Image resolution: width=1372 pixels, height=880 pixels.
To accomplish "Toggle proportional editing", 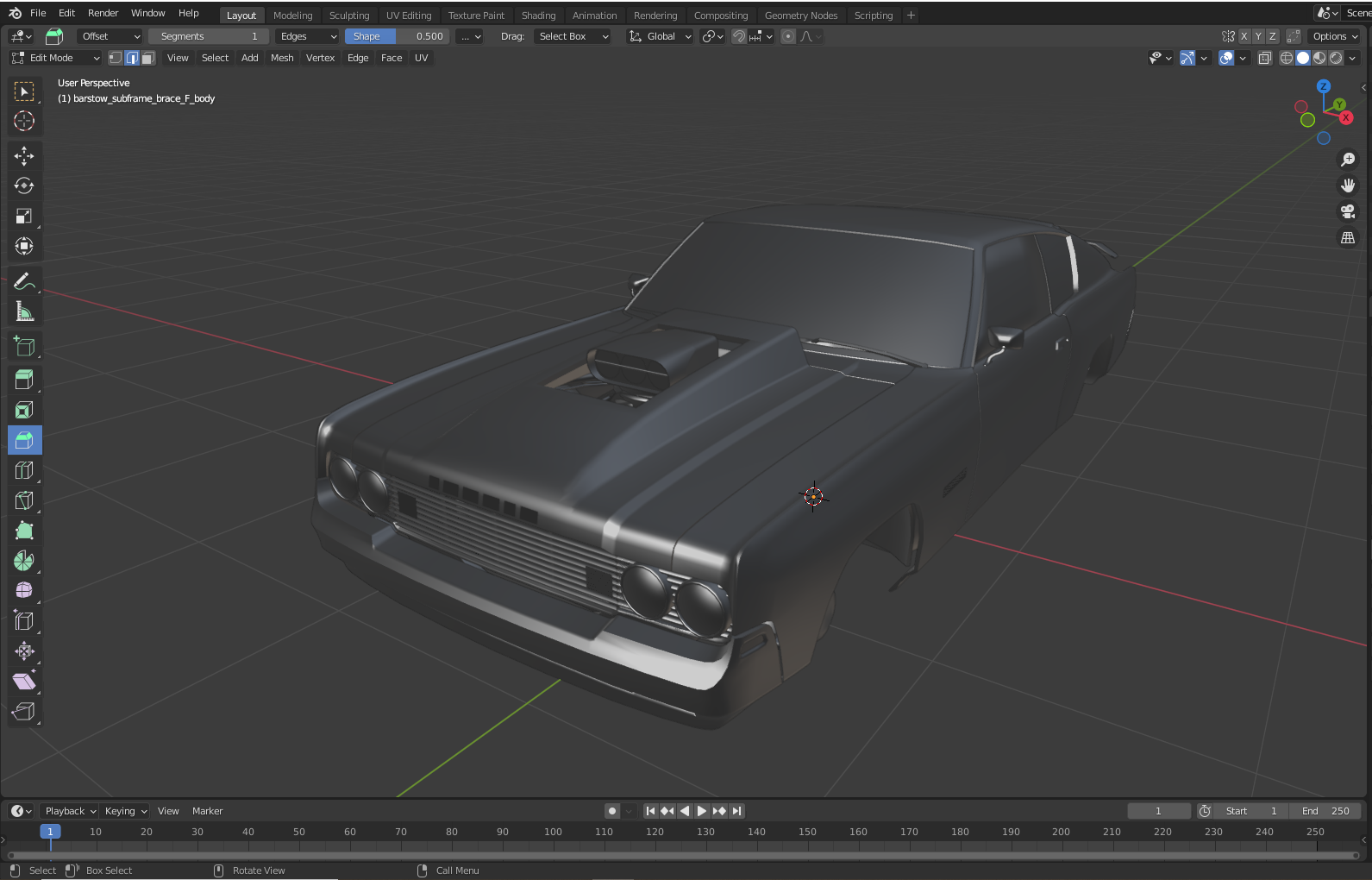I will tap(788, 36).
